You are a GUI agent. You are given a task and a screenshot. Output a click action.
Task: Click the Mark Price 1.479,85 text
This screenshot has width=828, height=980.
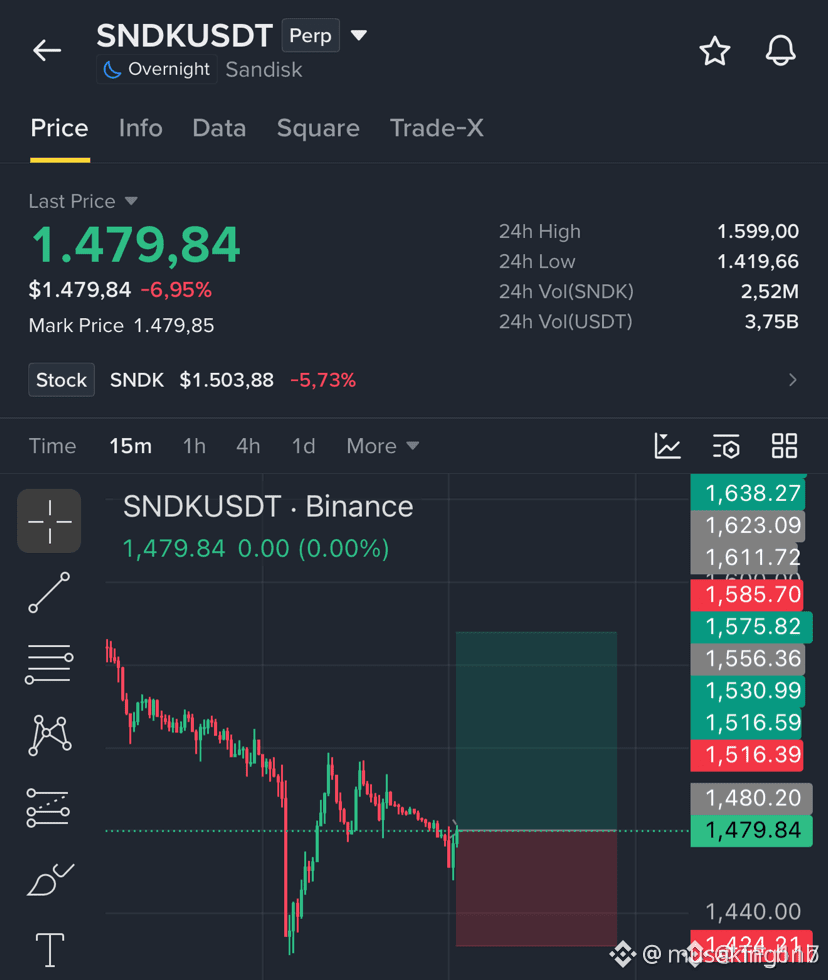121,326
